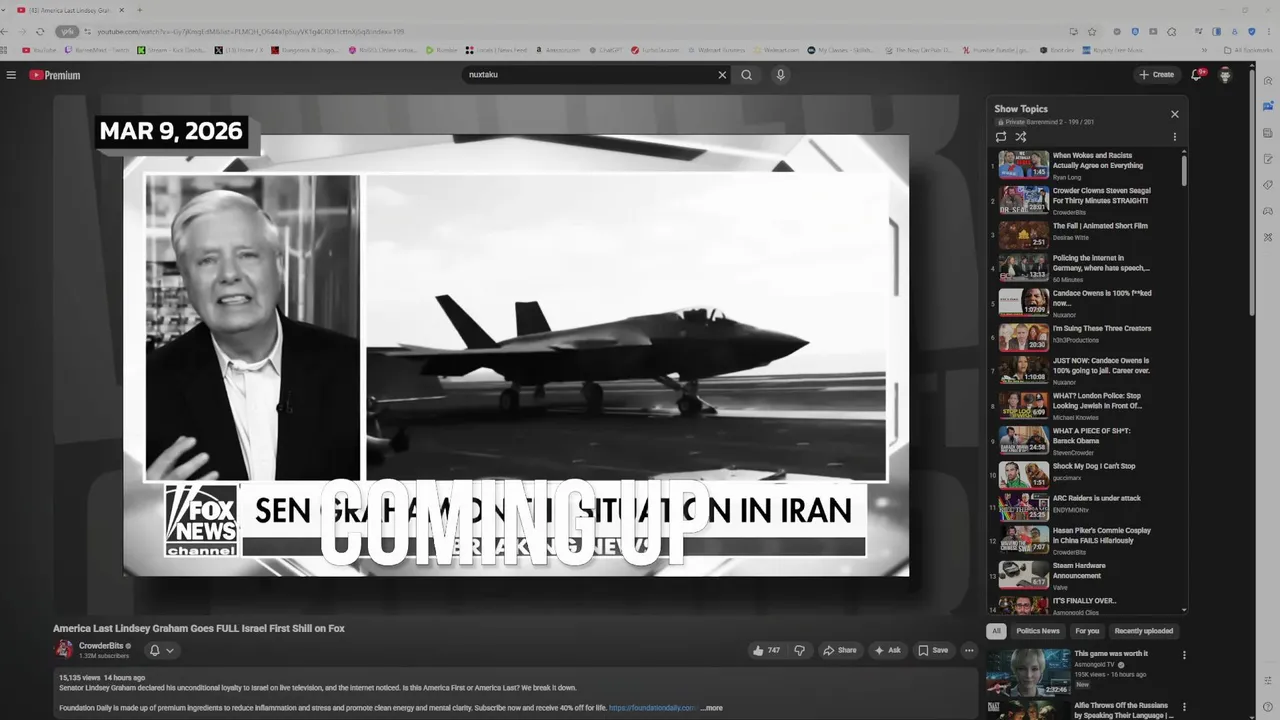Viewport: 1280px width, 720px height.
Task: Select the All filter chip
Action: click(996, 631)
